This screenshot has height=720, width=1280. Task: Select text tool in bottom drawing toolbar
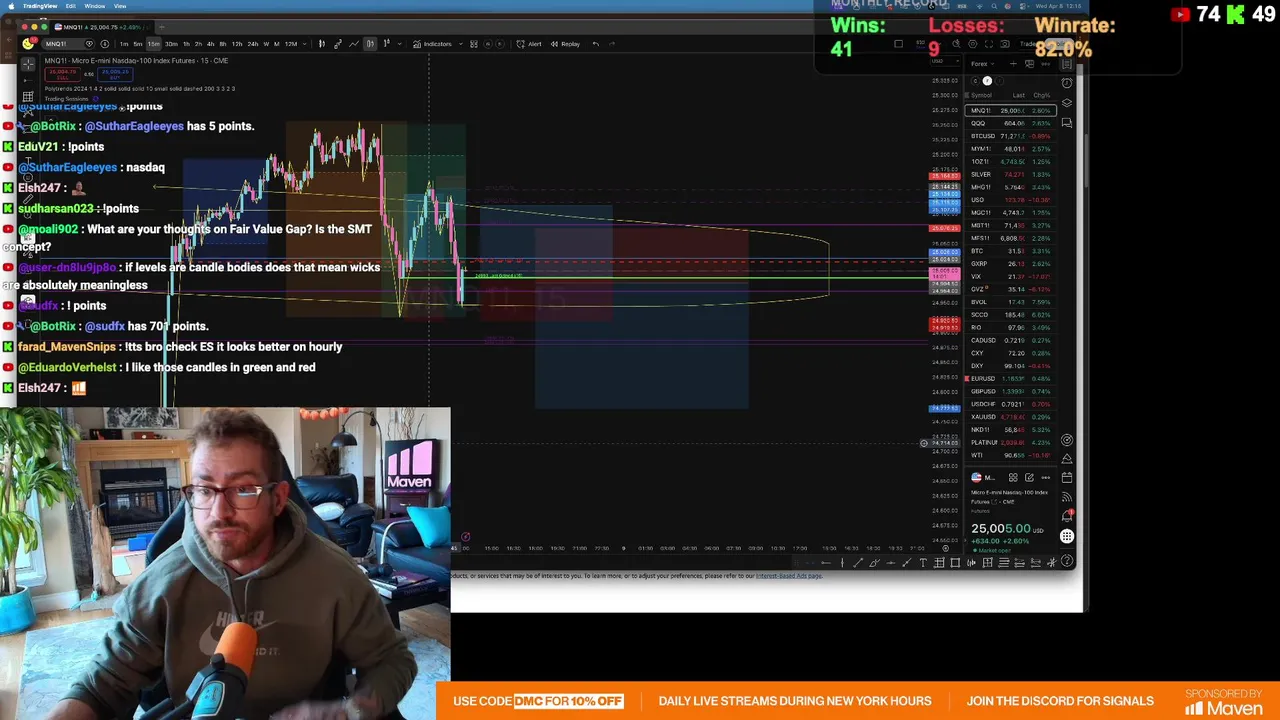[x=923, y=563]
